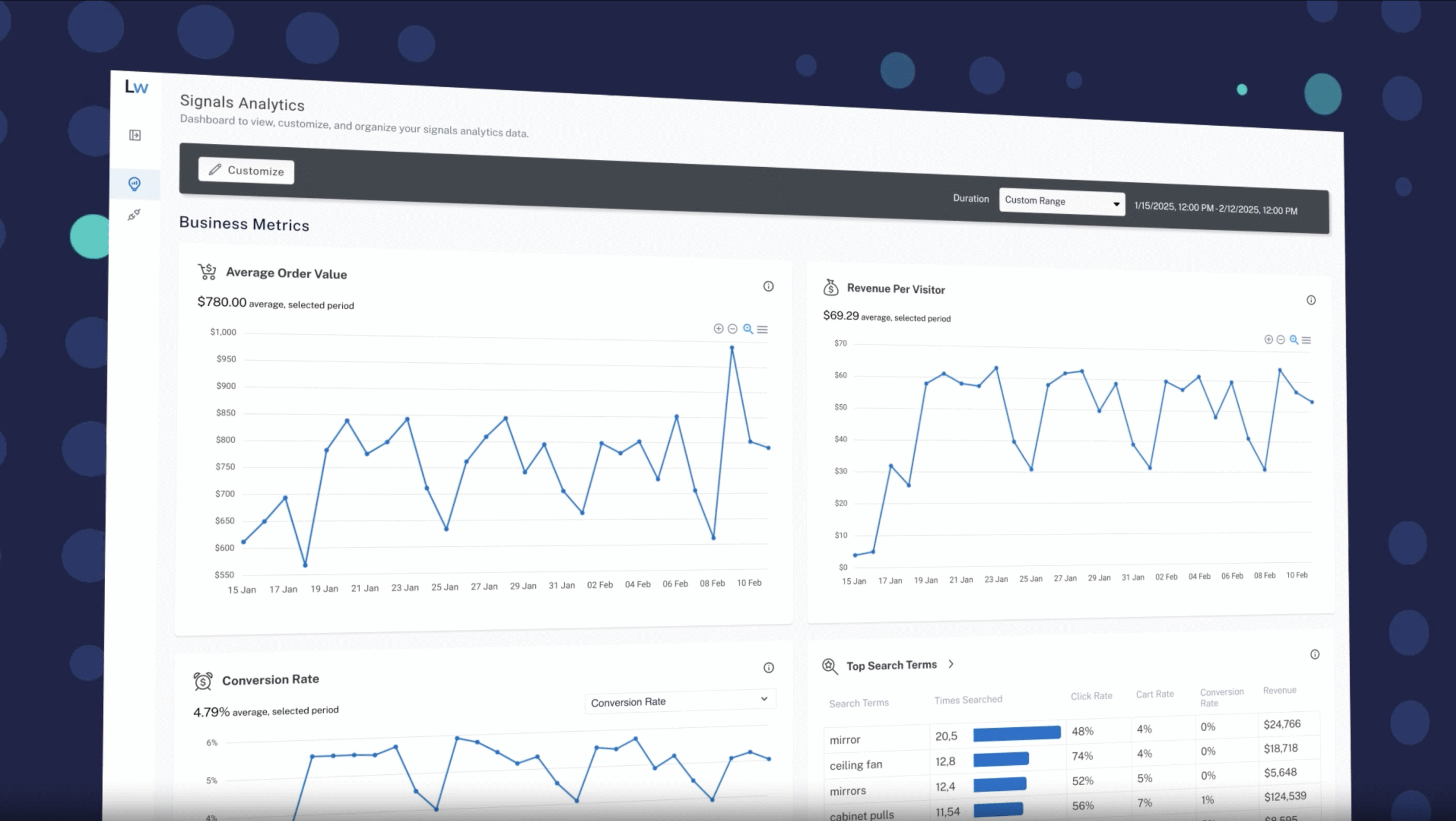Click the peak data point near 10 Feb
The image size is (1456, 821).
(x=731, y=347)
